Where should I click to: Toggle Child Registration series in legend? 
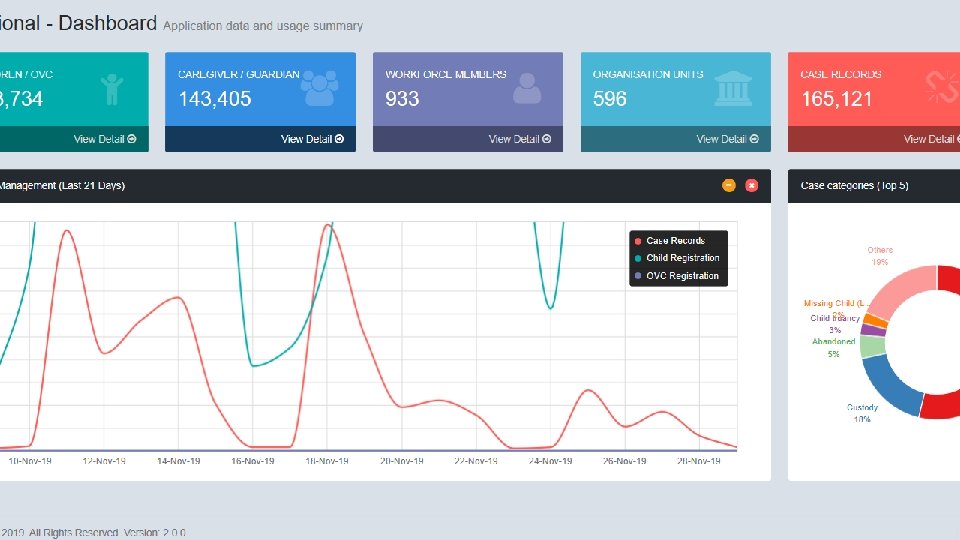pos(677,258)
